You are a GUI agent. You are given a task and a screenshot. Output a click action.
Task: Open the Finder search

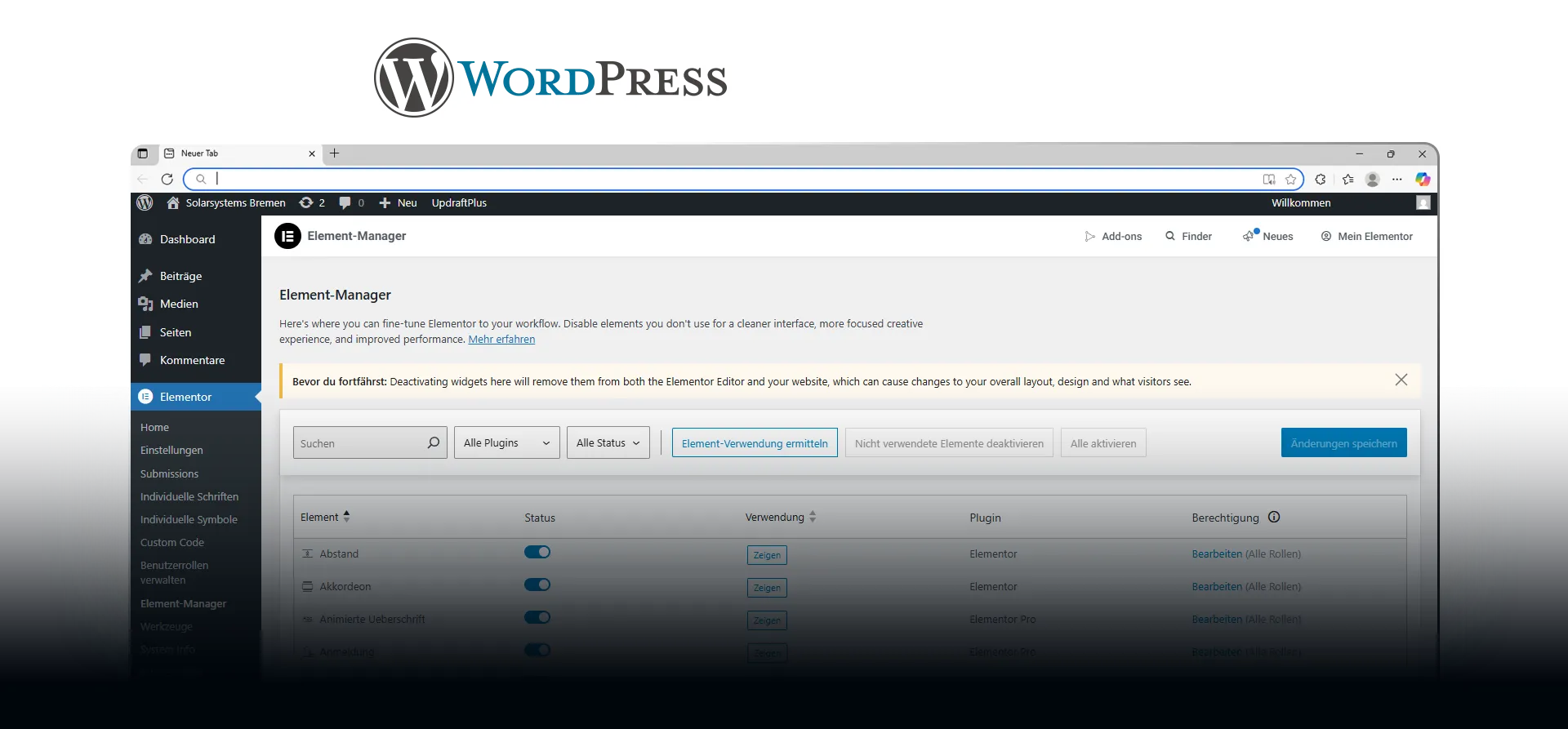click(x=1188, y=236)
